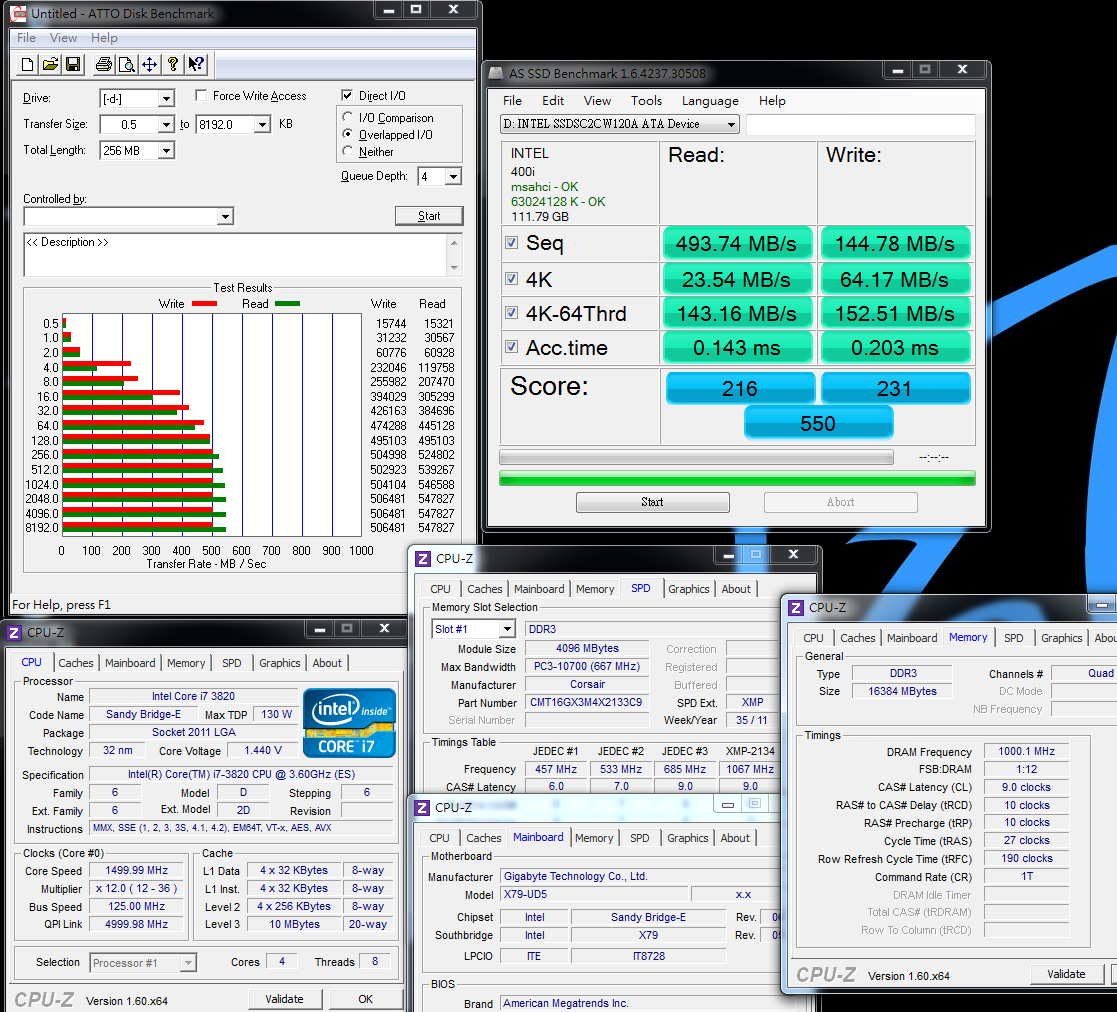Activate the context help pointer icon
Viewport: 1117px width, 1012px height.
coord(196,65)
